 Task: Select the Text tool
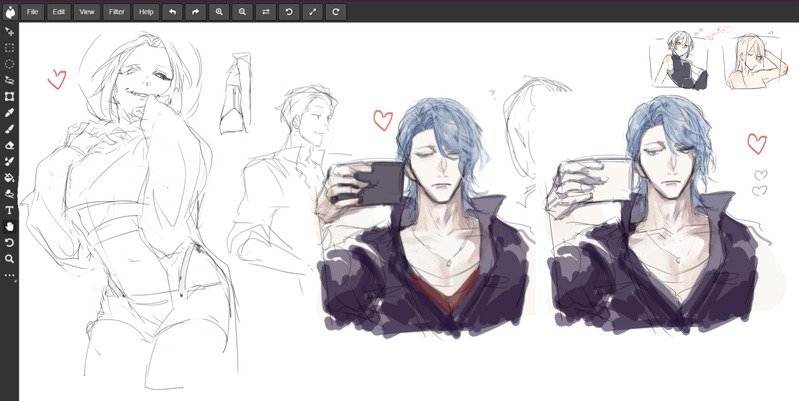[x=9, y=210]
